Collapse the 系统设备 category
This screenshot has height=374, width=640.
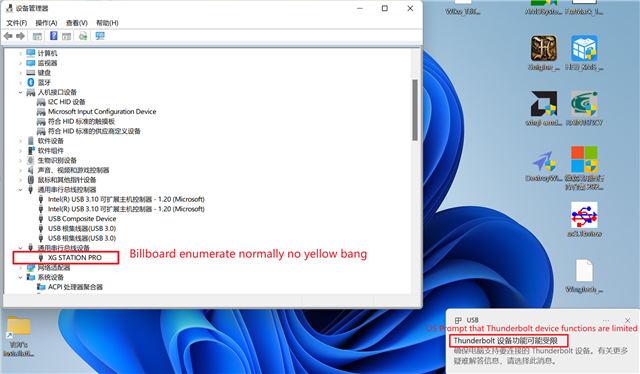click(x=20, y=277)
